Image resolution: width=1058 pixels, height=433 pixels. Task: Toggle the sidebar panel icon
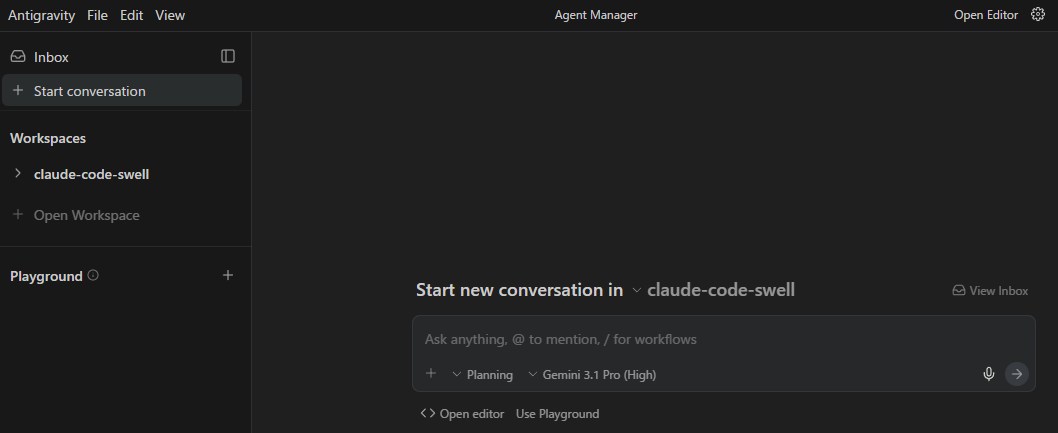pyautogui.click(x=228, y=57)
